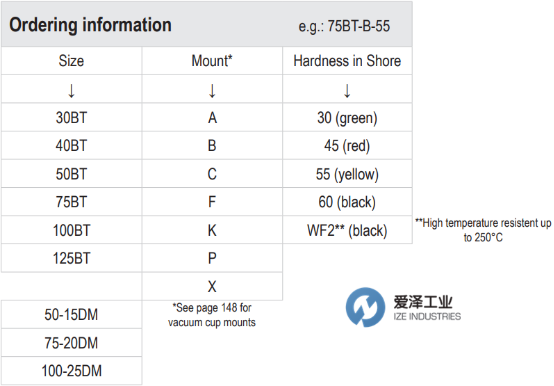This screenshot has width=554, height=386.
Task: Click the down arrow under Size
Action: pyautogui.click(x=71, y=91)
